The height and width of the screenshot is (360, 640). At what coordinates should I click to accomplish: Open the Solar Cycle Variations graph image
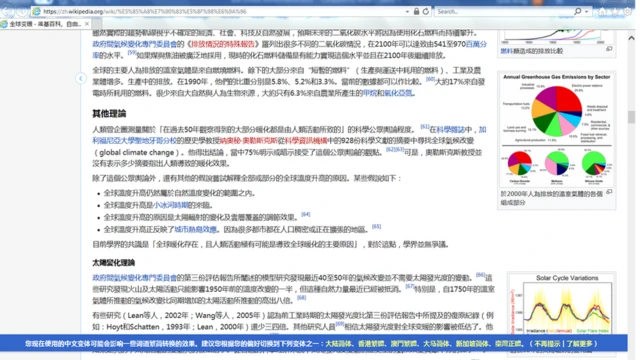[x=562, y=304]
